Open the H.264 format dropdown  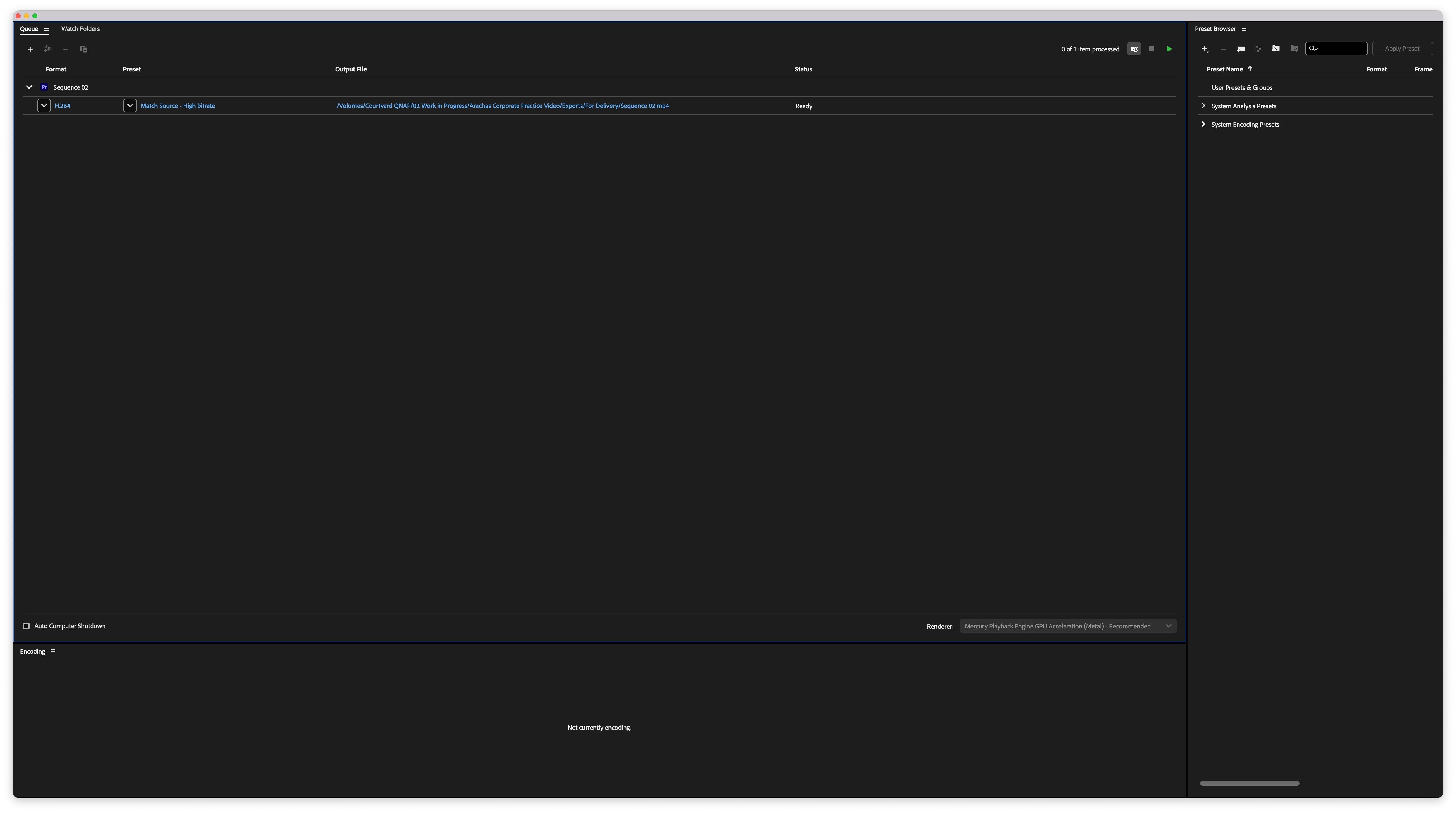coord(44,106)
